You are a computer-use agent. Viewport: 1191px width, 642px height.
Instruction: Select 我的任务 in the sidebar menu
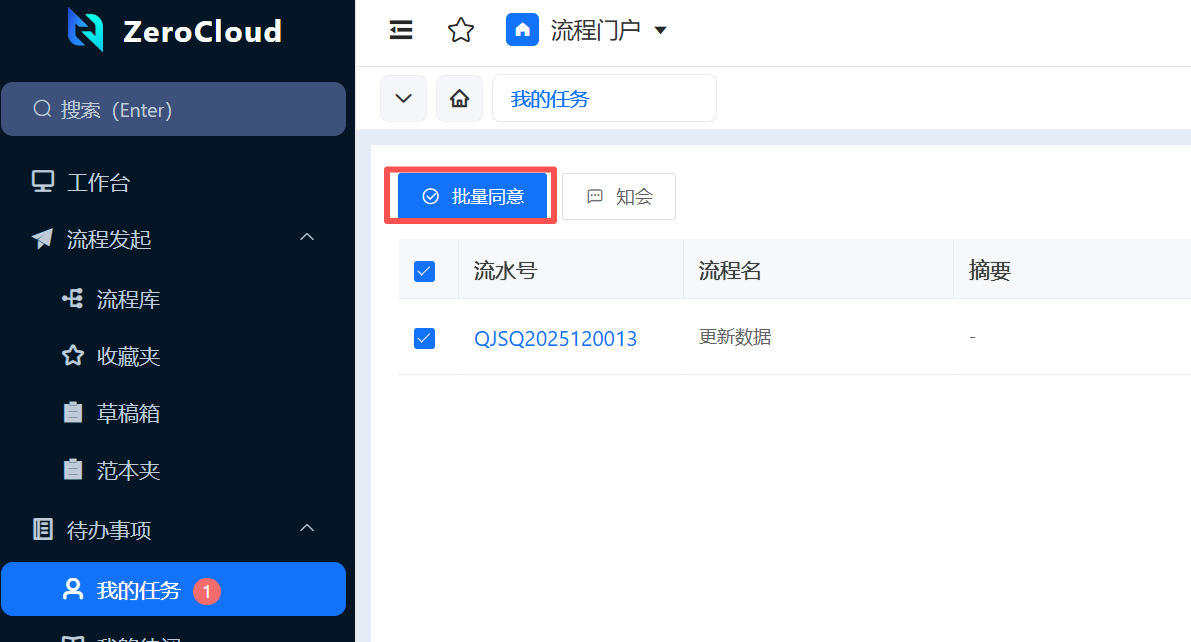[138, 590]
